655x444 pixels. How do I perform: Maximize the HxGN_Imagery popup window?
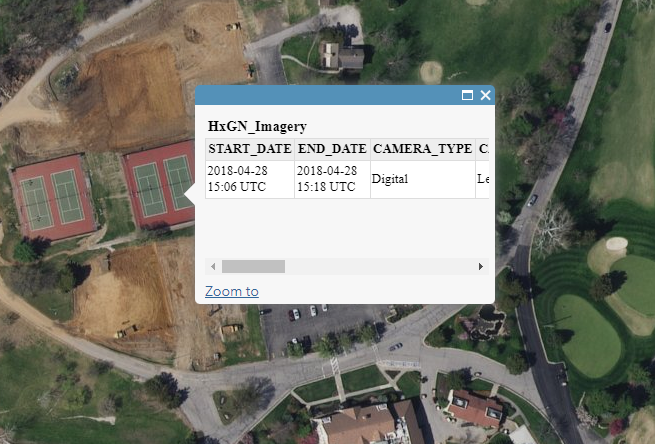[467, 96]
